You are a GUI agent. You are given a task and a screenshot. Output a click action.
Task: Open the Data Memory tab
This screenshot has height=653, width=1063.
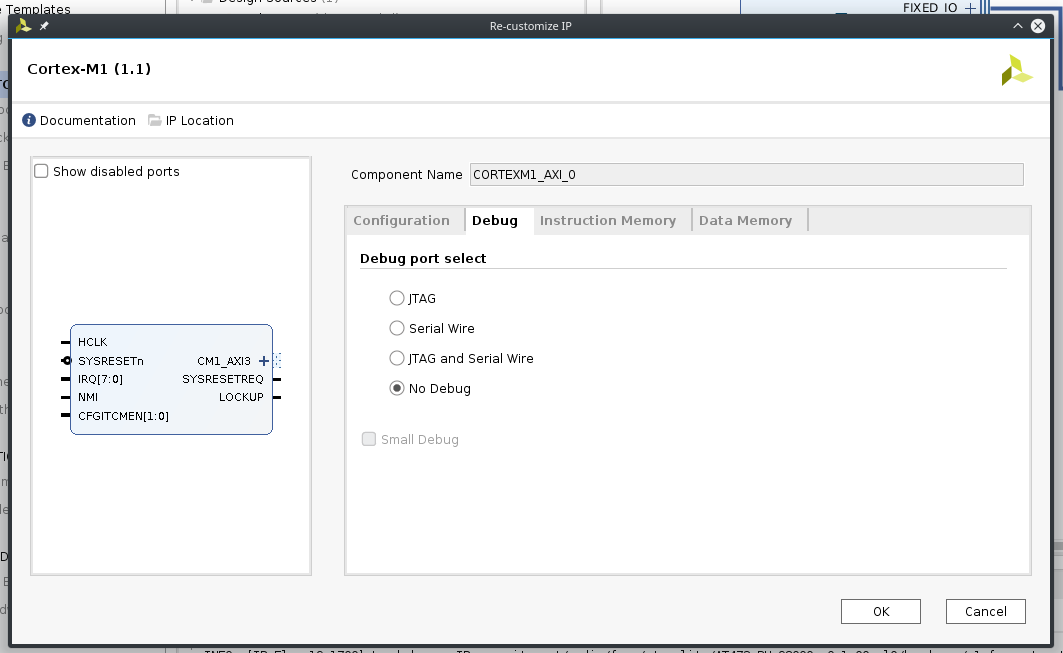745,220
